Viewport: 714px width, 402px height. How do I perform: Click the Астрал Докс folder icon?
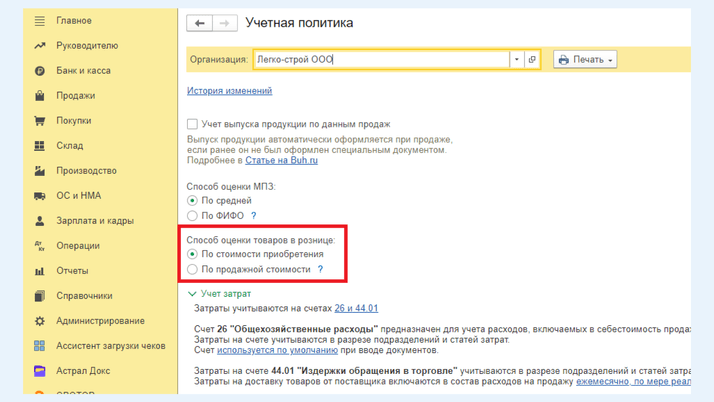tap(40, 371)
